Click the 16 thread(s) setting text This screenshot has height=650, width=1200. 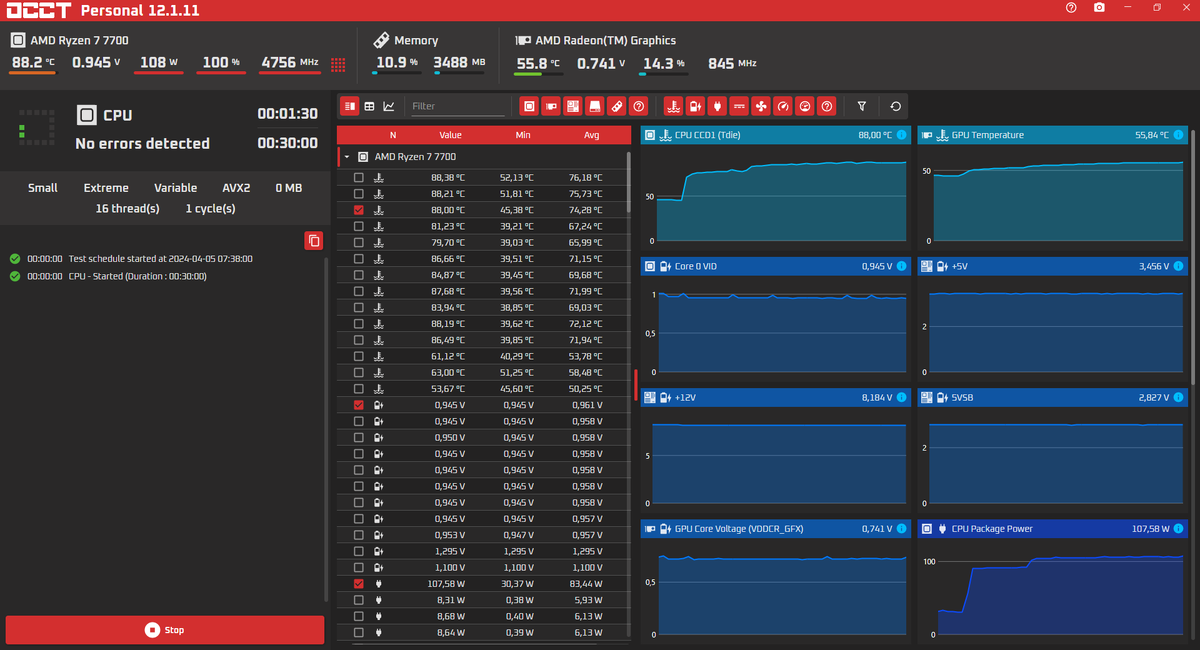coord(127,209)
